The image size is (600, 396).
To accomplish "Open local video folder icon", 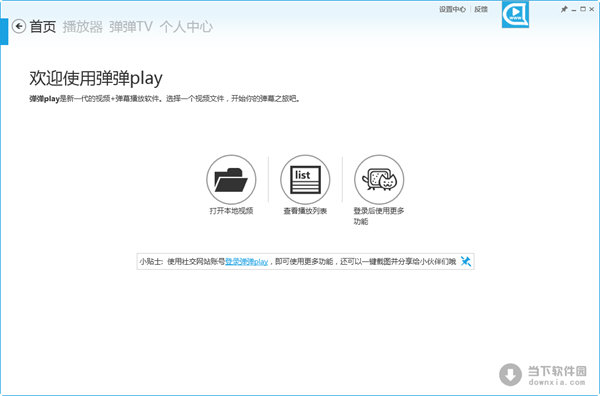I will [231, 179].
